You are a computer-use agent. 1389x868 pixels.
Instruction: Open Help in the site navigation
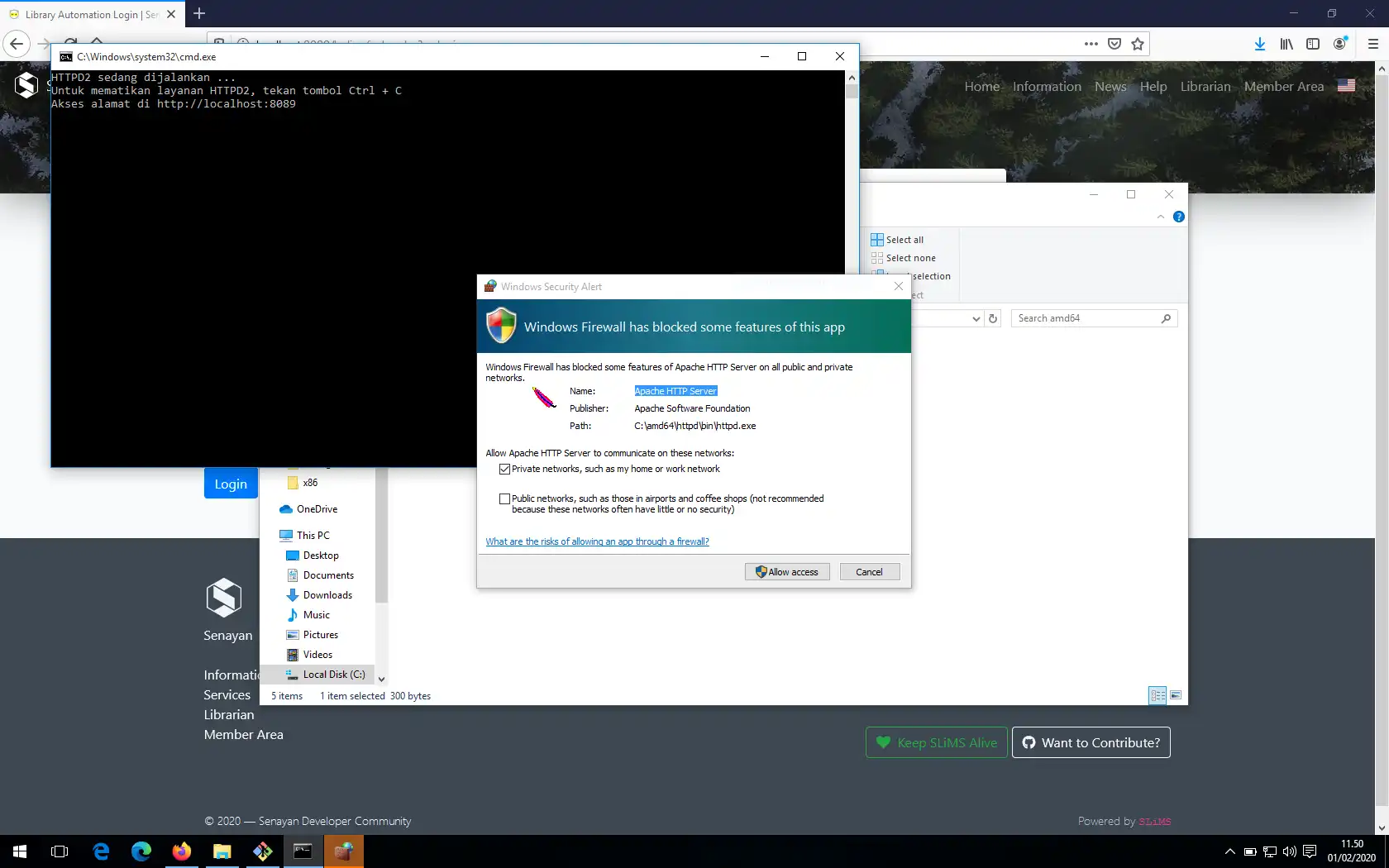[x=1153, y=86]
